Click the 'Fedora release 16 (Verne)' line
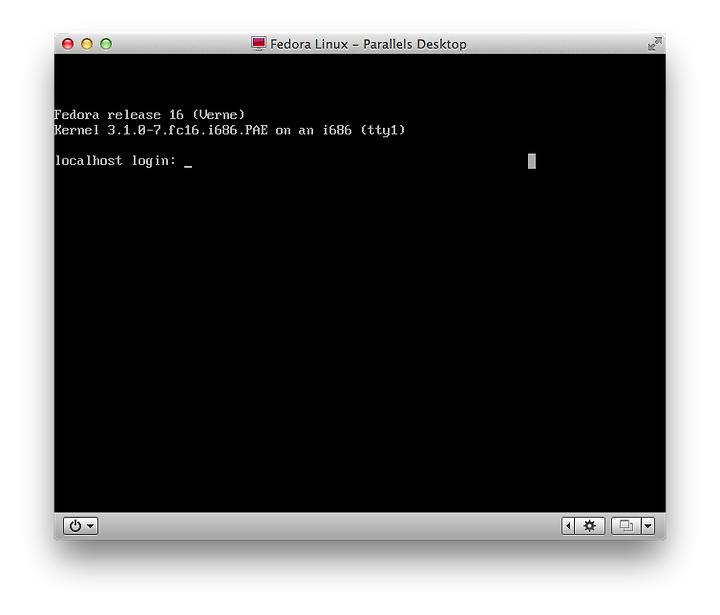 coord(150,115)
